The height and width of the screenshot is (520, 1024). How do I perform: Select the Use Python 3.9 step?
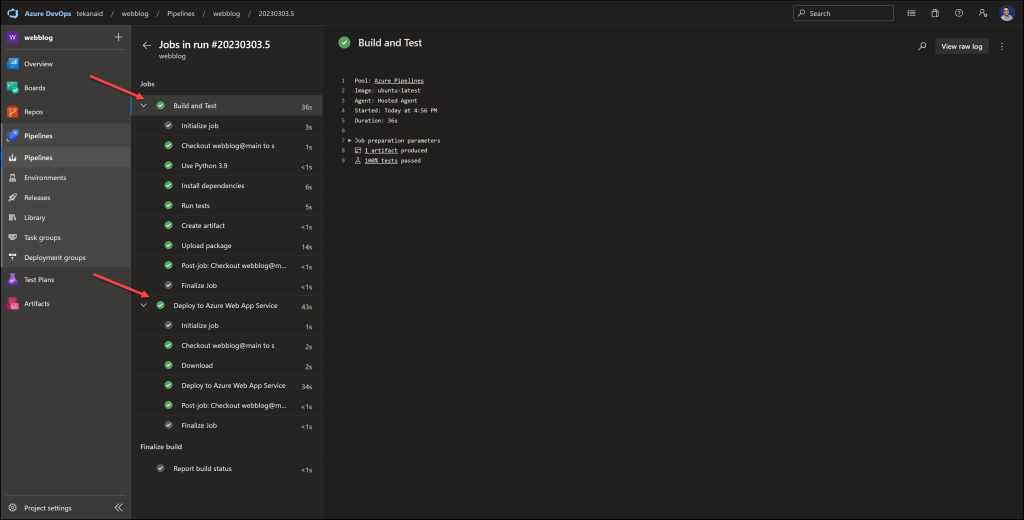click(x=227, y=166)
